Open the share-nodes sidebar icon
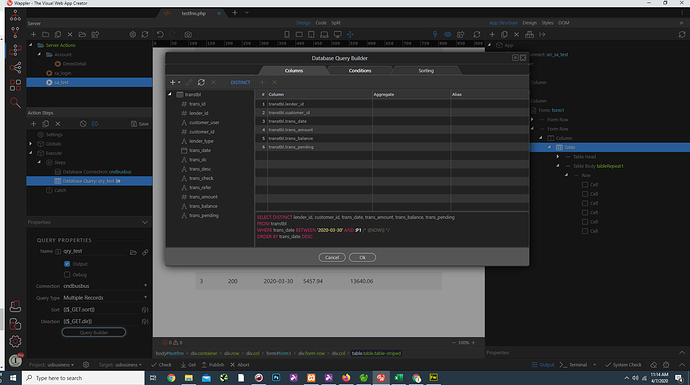This screenshot has width=690, height=385. (15, 67)
